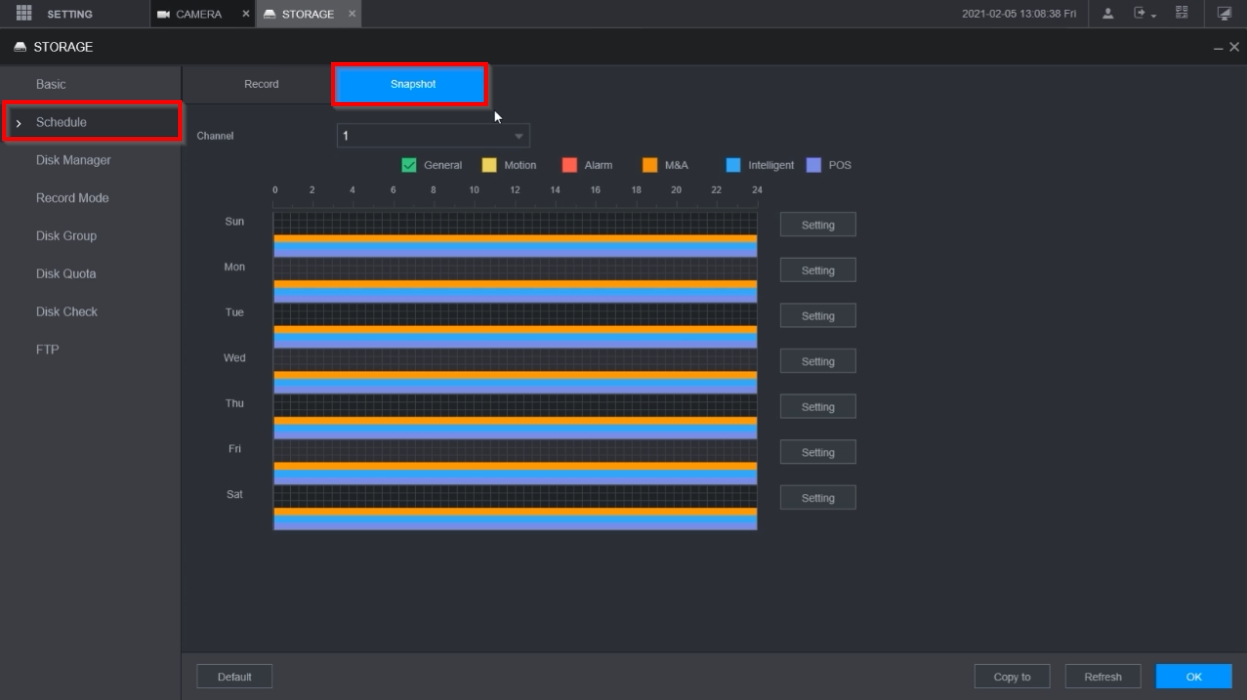Click the SETTING title text

[70, 14]
